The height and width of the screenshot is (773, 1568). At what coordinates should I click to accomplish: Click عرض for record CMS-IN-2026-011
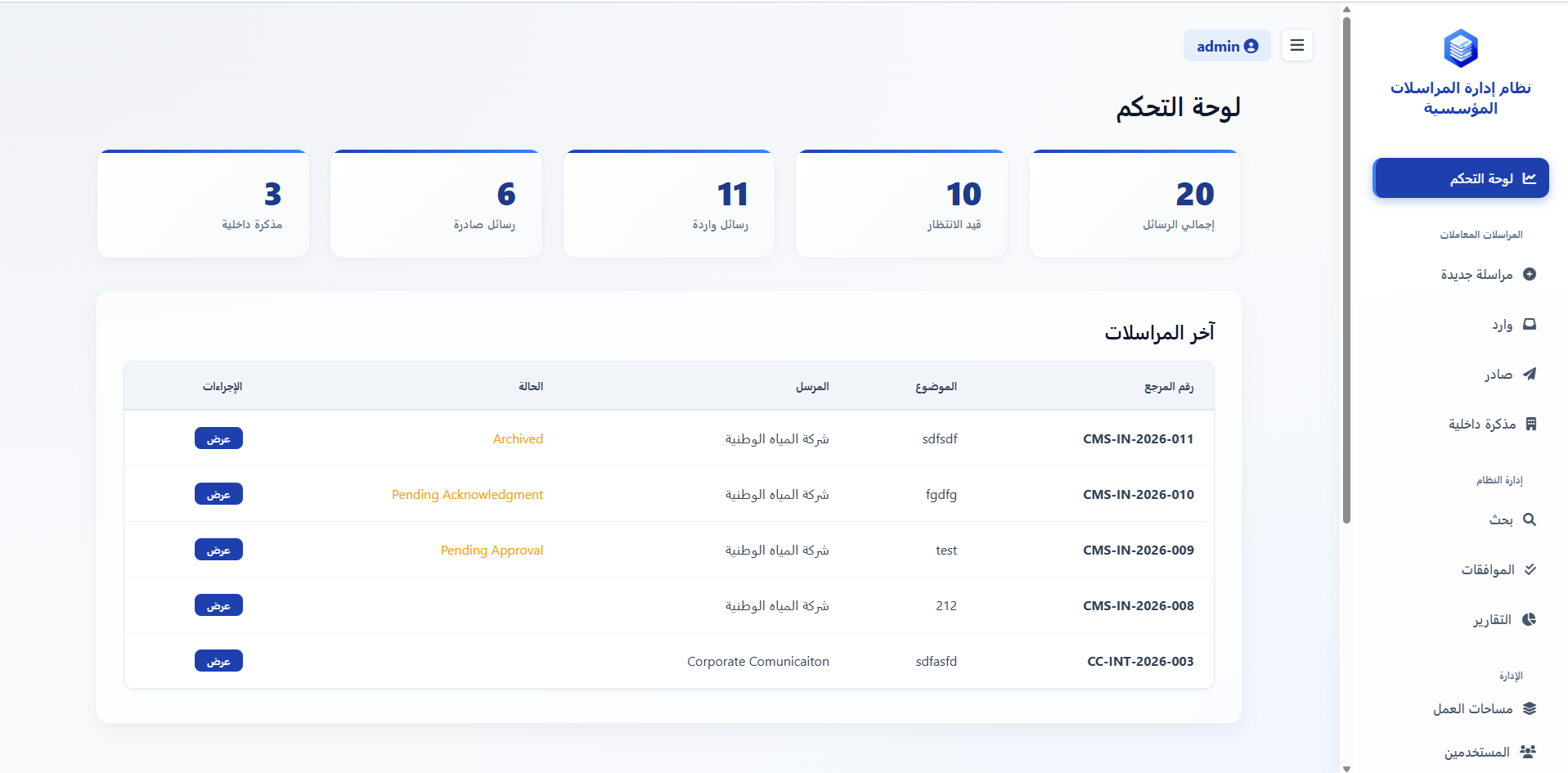[x=218, y=438]
